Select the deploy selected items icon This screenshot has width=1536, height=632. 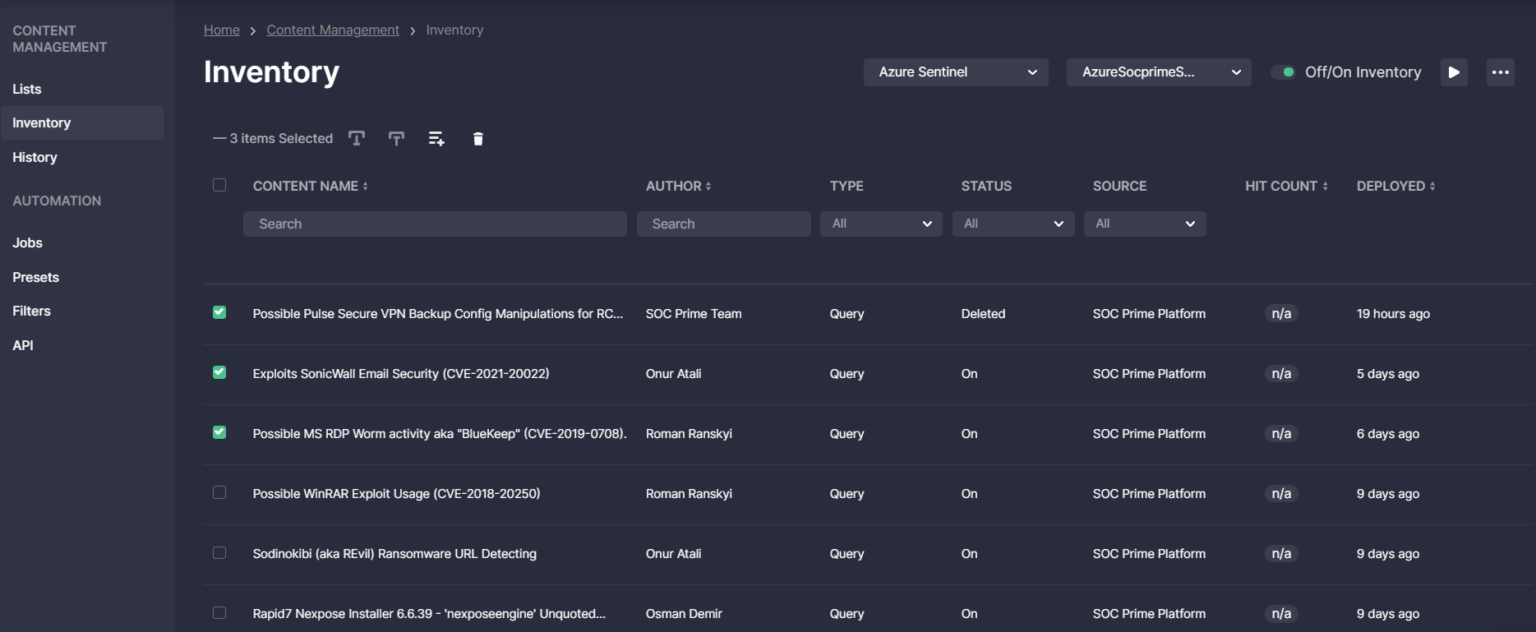coord(356,138)
